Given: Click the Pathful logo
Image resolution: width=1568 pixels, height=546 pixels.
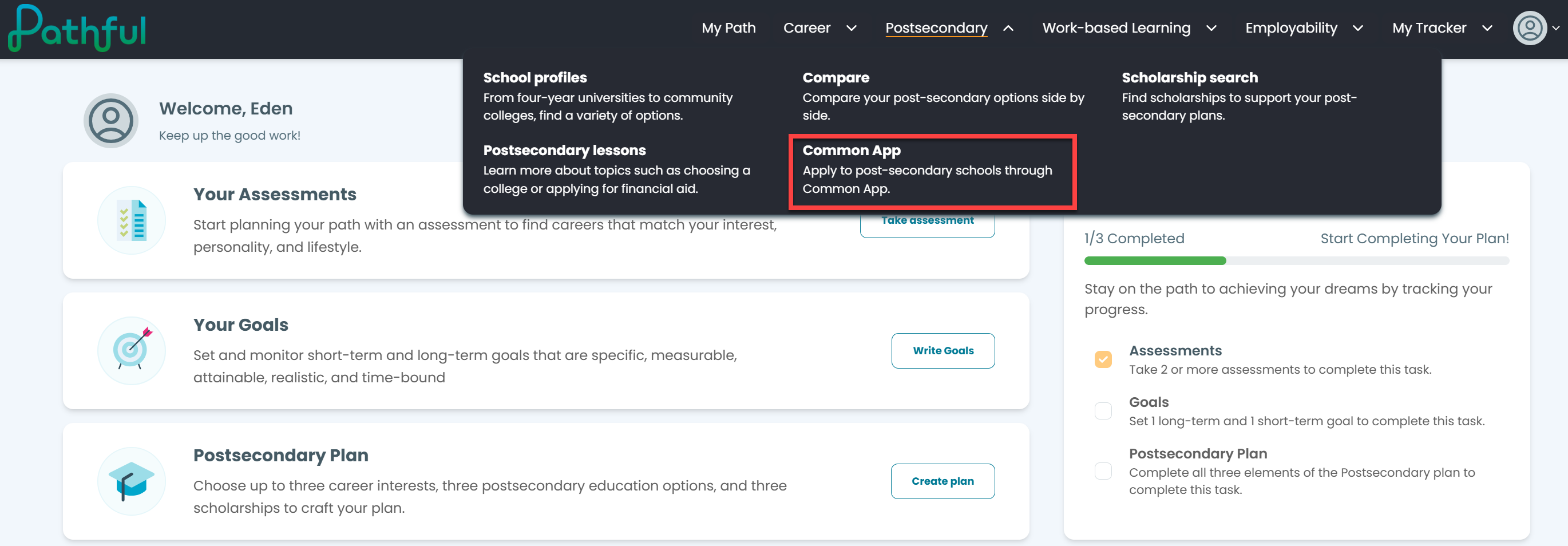Looking at the screenshot, I should [x=77, y=28].
